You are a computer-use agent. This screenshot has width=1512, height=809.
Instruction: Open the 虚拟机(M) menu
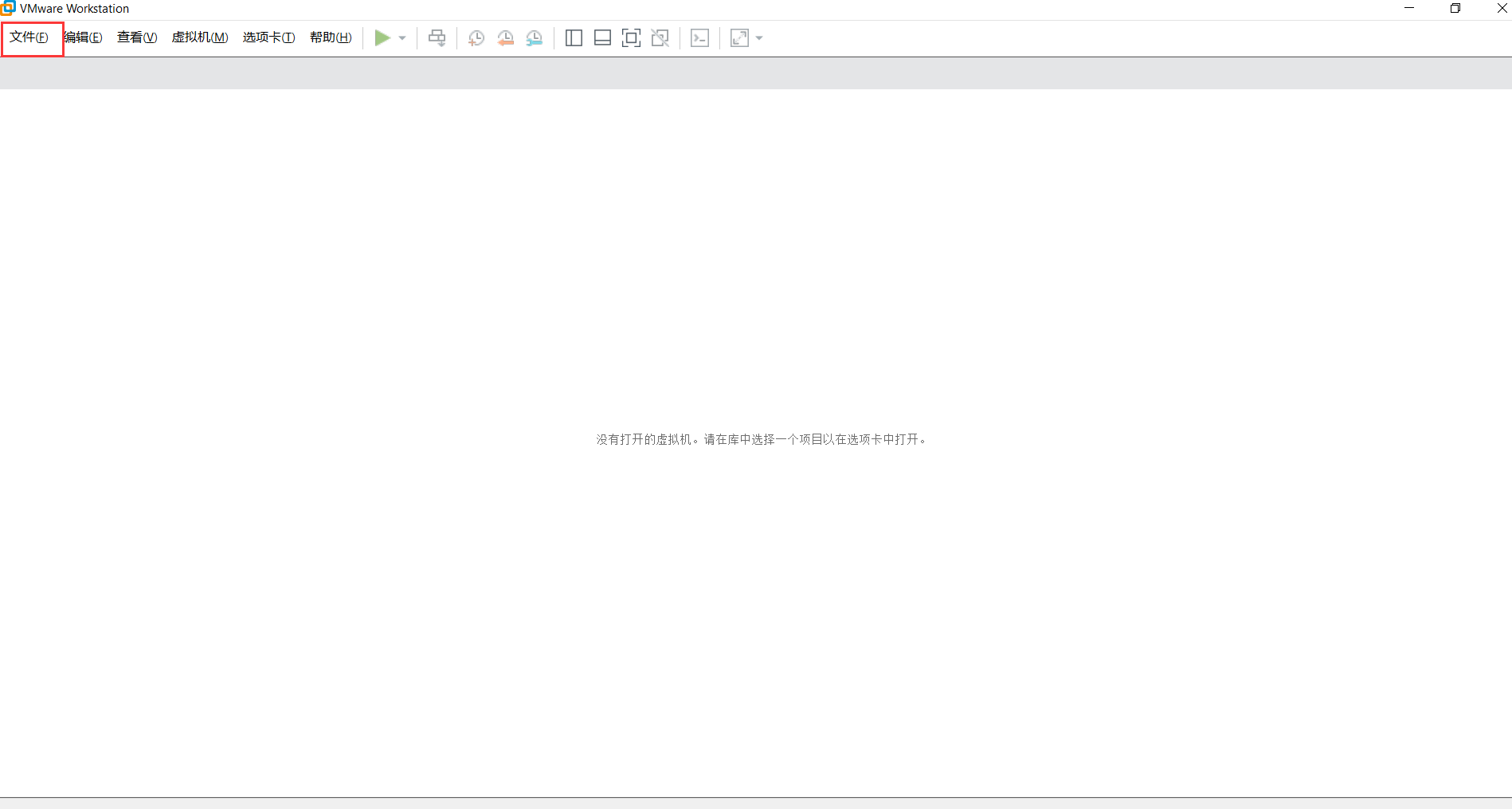[200, 37]
